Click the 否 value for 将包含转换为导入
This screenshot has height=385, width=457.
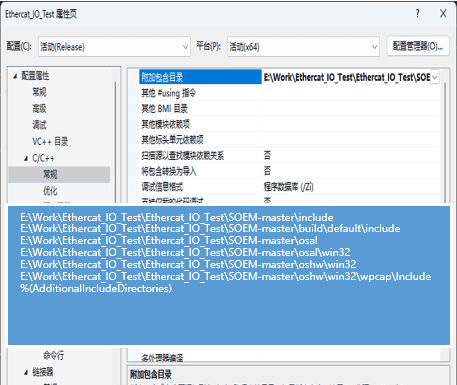[x=267, y=171]
